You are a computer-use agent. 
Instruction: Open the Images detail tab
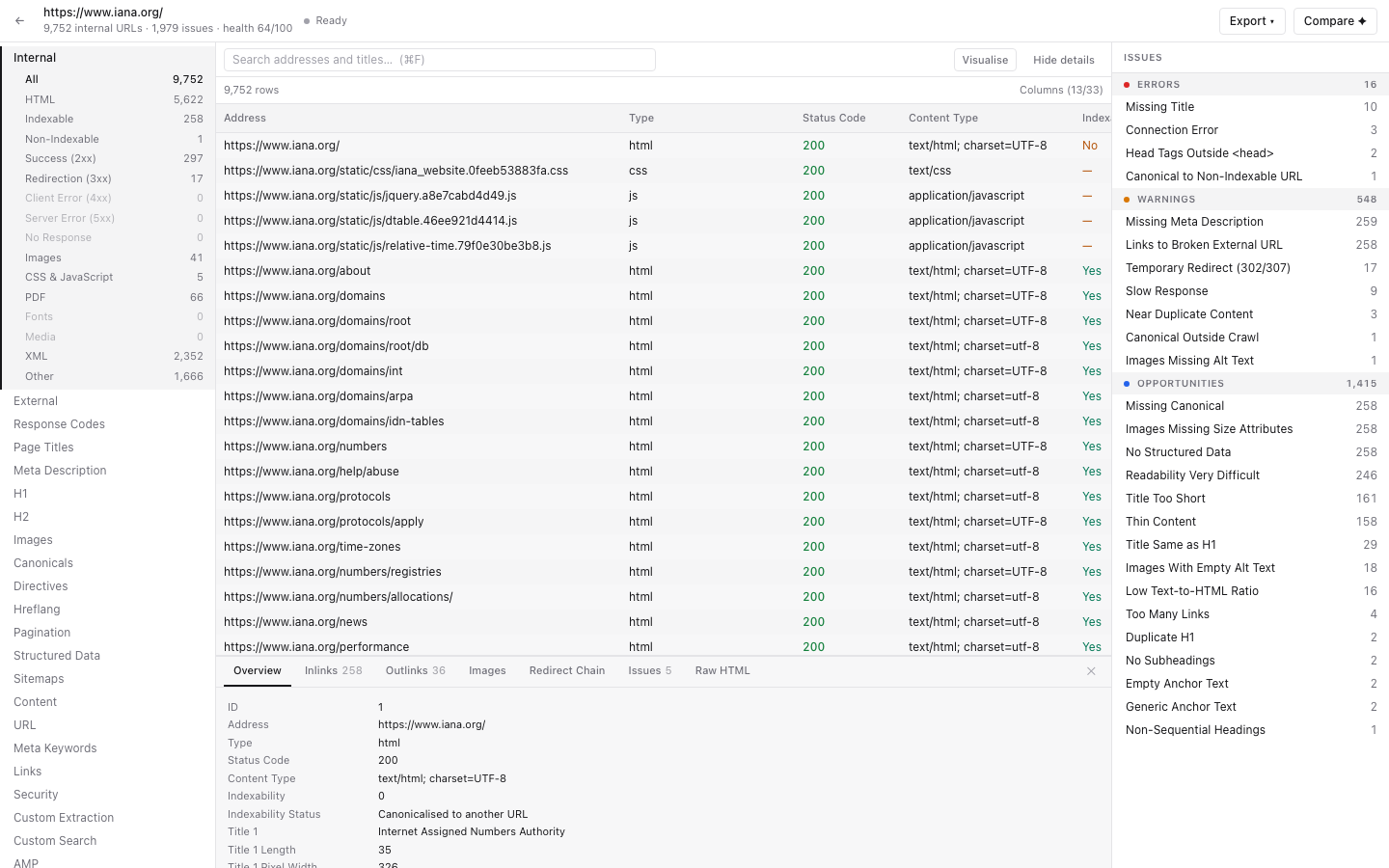(x=487, y=671)
